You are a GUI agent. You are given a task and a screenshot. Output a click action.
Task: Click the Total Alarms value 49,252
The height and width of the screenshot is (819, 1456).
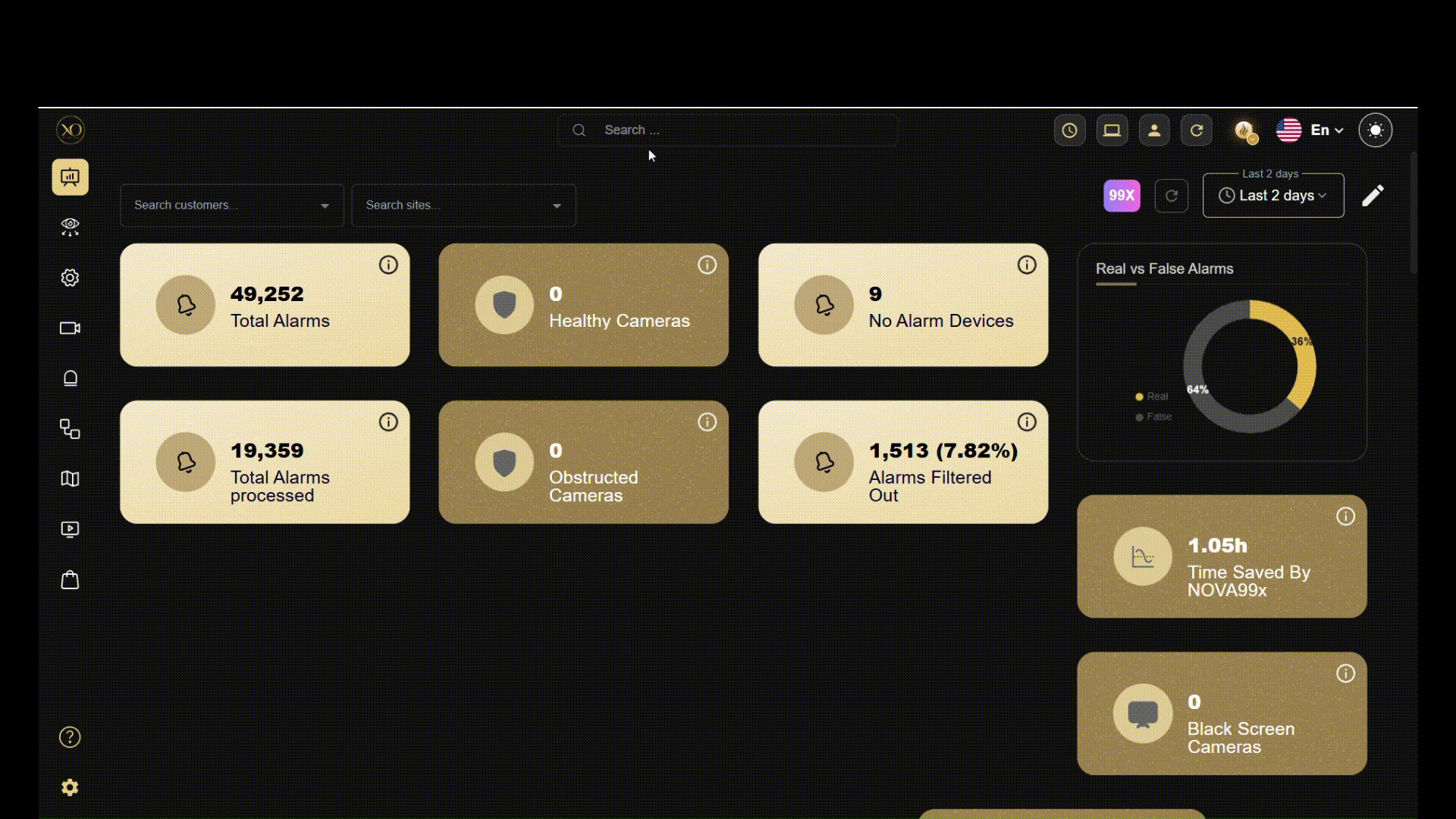coord(267,294)
